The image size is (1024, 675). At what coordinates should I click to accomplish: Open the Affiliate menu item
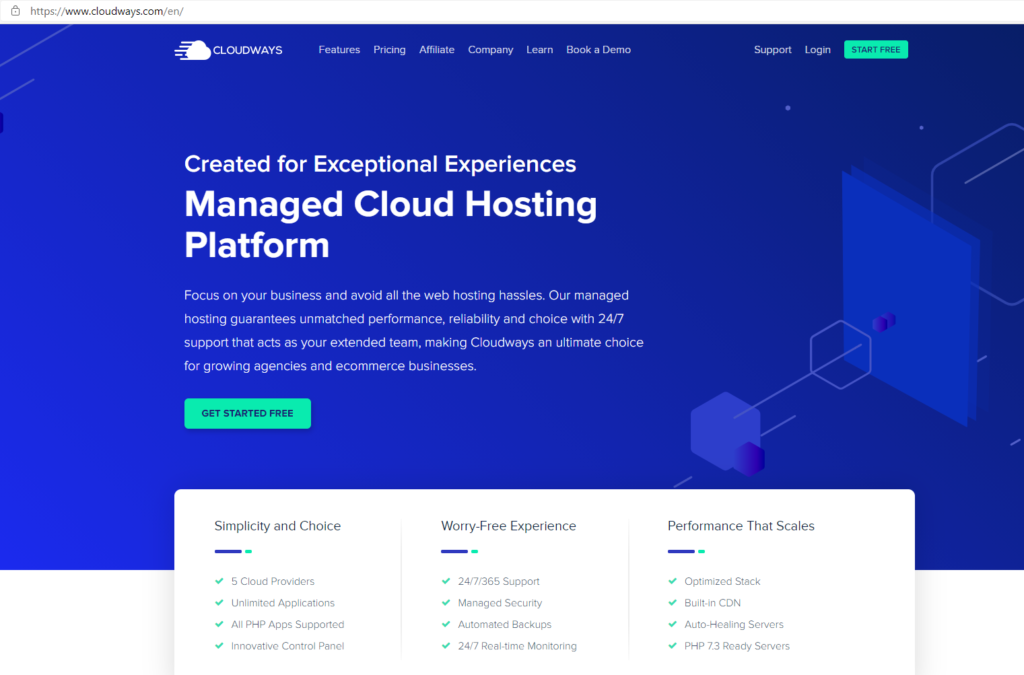436,50
